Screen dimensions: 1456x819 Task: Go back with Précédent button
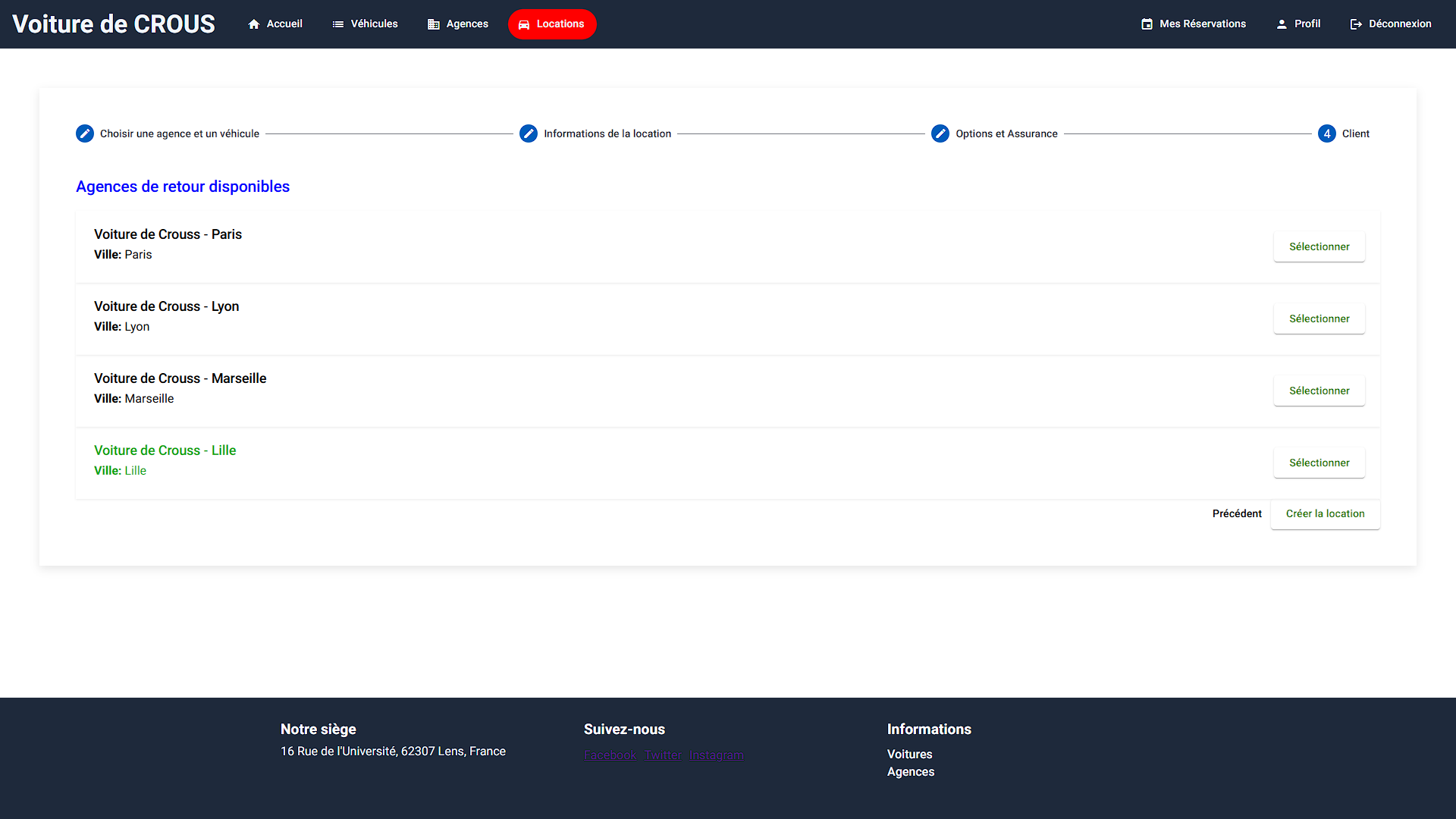point(1237,513)
